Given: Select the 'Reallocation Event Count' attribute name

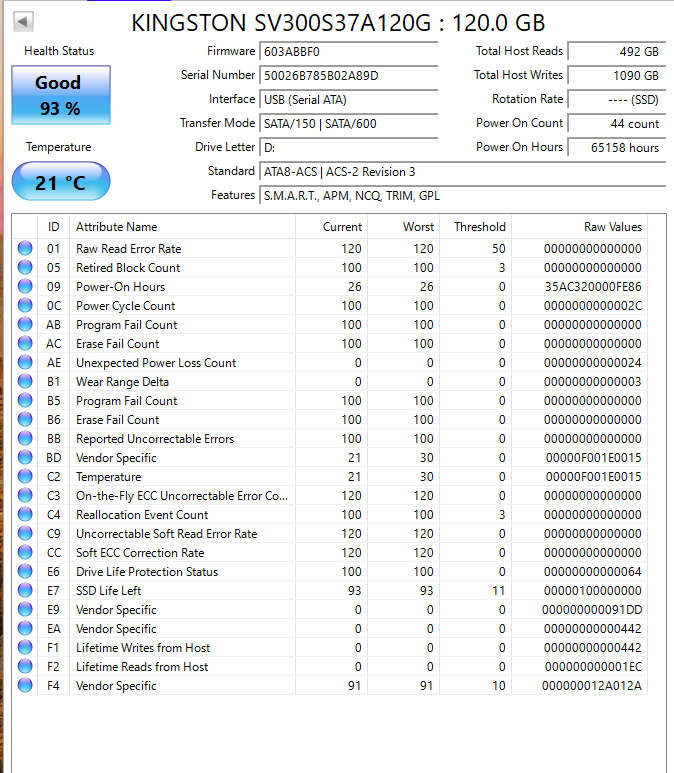Looking at the screenshot, I should click(x=142, y=515).
